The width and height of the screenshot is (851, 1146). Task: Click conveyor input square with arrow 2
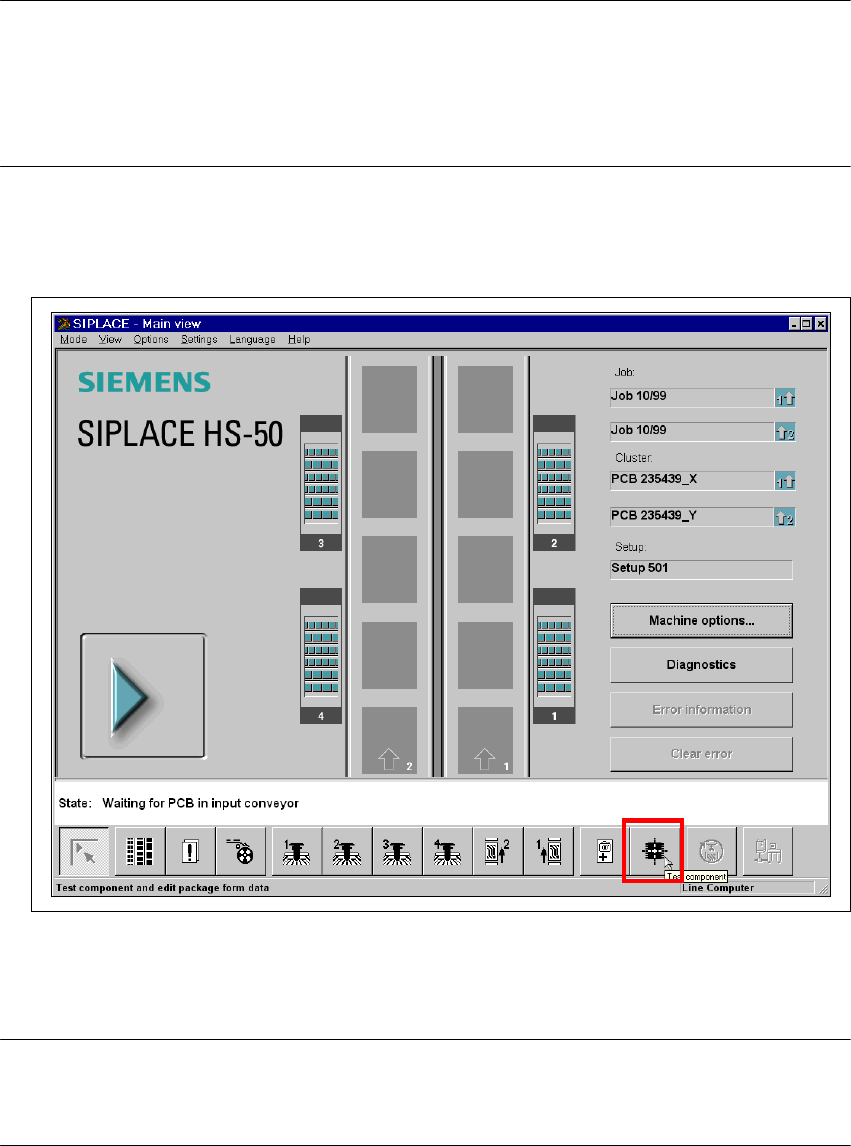tap(390, 740)
